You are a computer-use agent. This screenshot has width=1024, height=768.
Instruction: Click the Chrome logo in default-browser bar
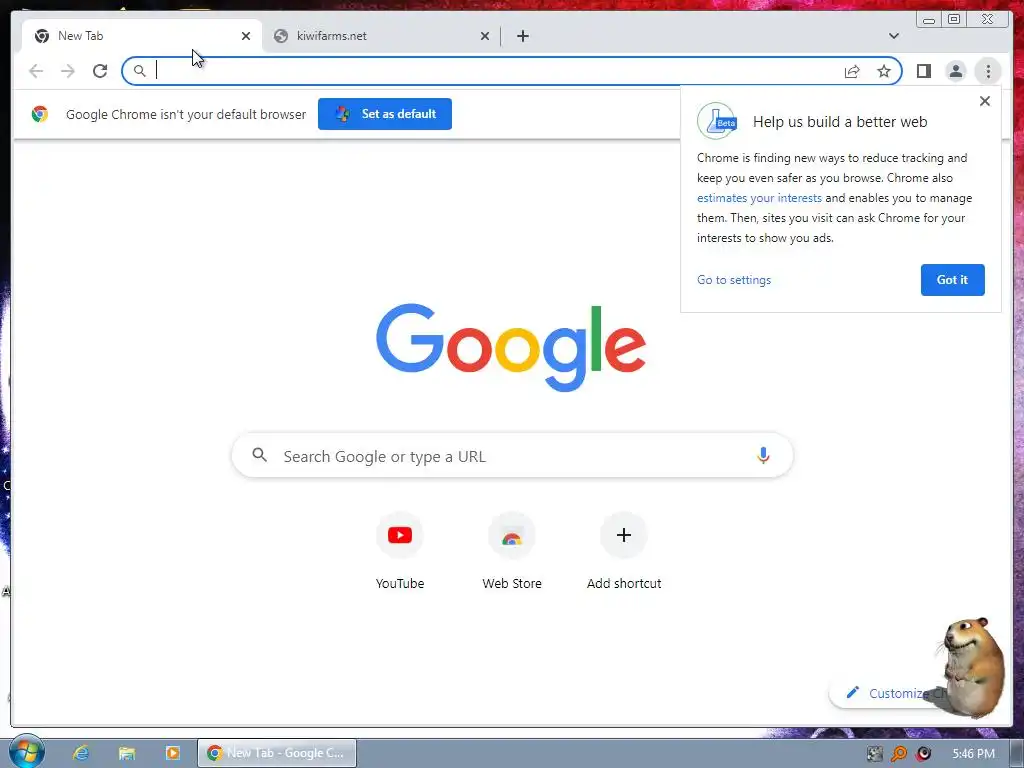[x=40, y=114]
